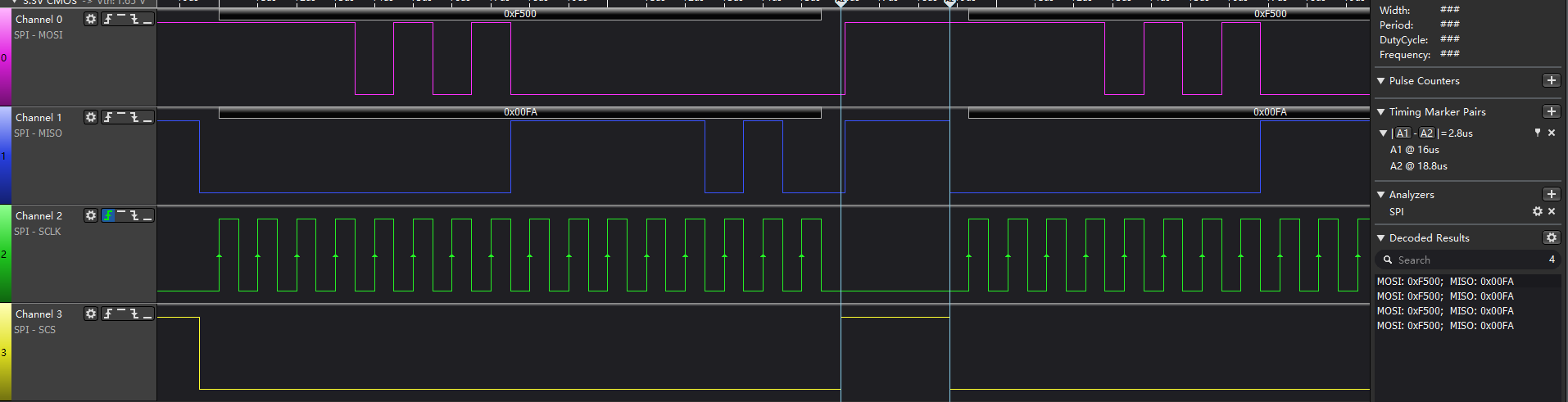Click the 'SPI - MOSI' channel name
1568x402 pixels.
click(x=39, y=35)
